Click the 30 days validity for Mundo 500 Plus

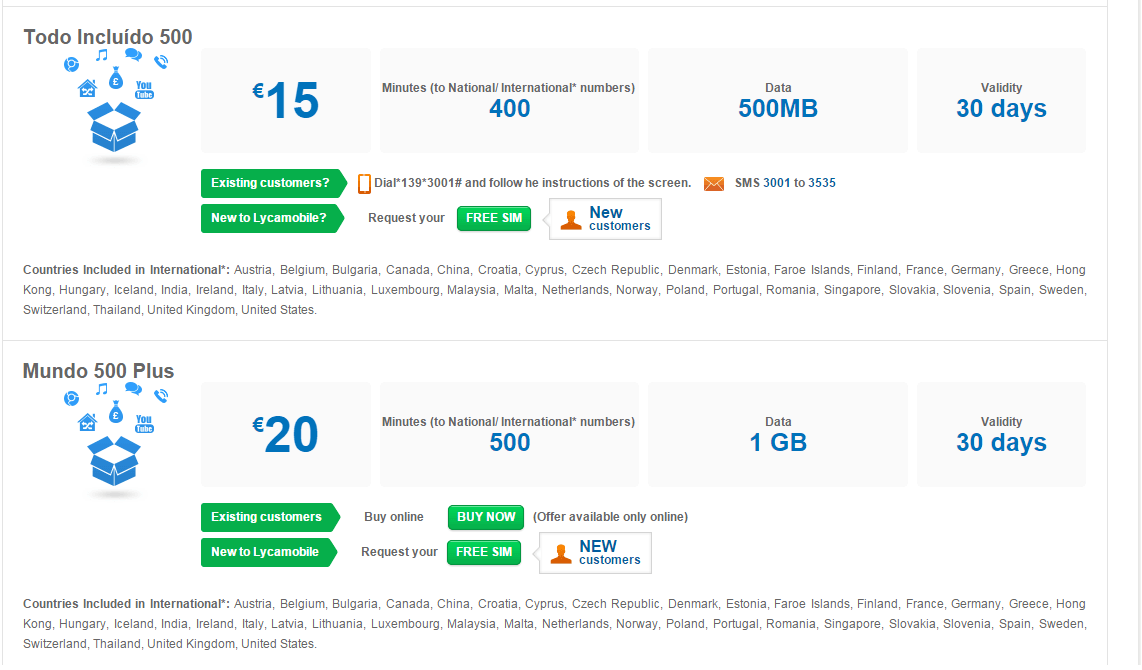pos(1001,444)
